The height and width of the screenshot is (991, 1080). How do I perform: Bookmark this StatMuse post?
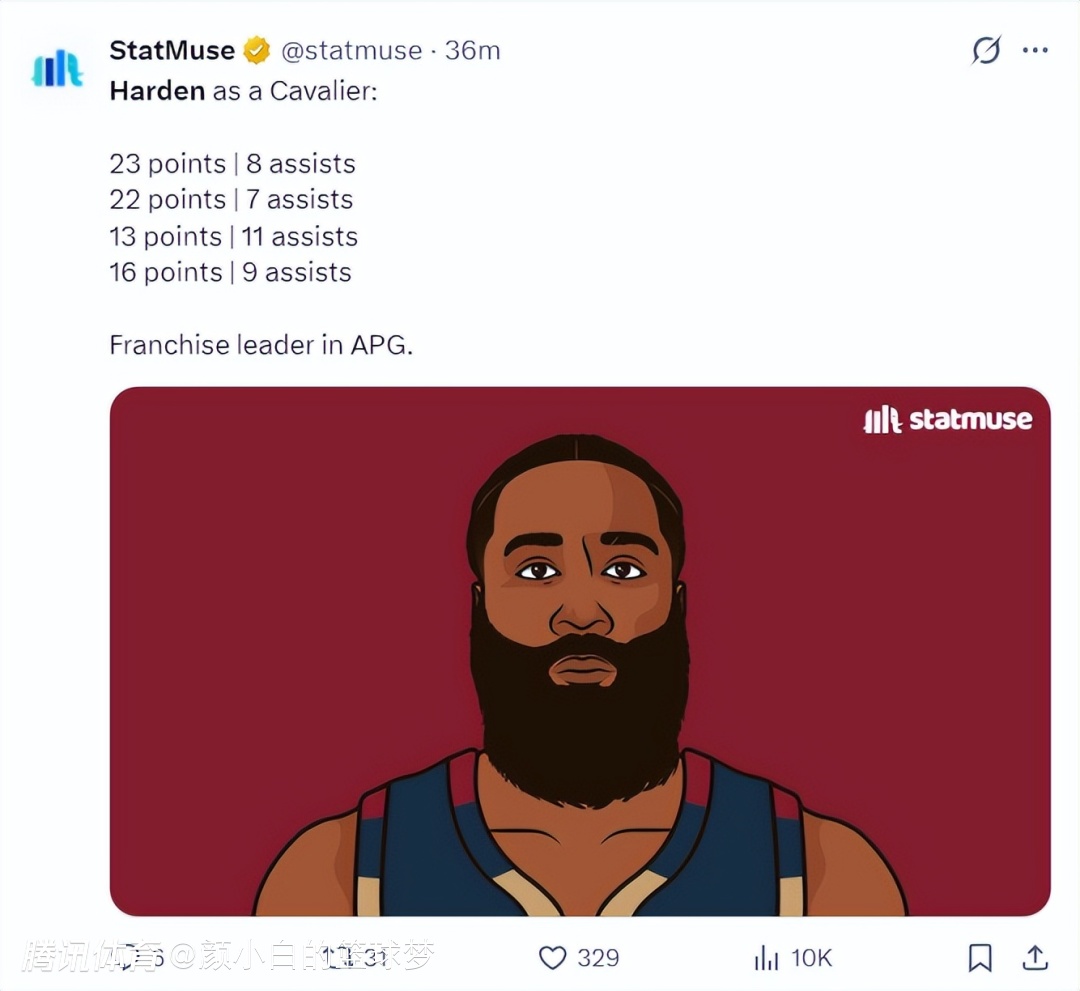click(980, 958)
